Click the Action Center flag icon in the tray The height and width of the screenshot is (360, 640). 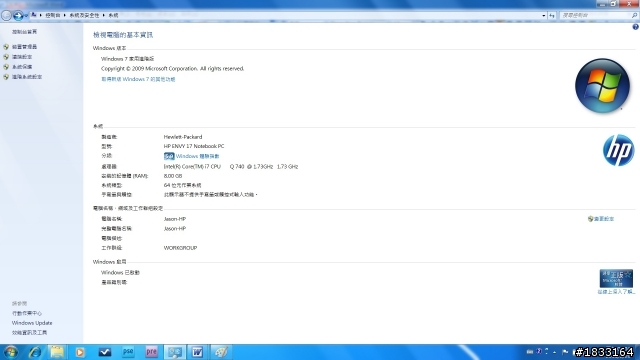coord(565,352)
